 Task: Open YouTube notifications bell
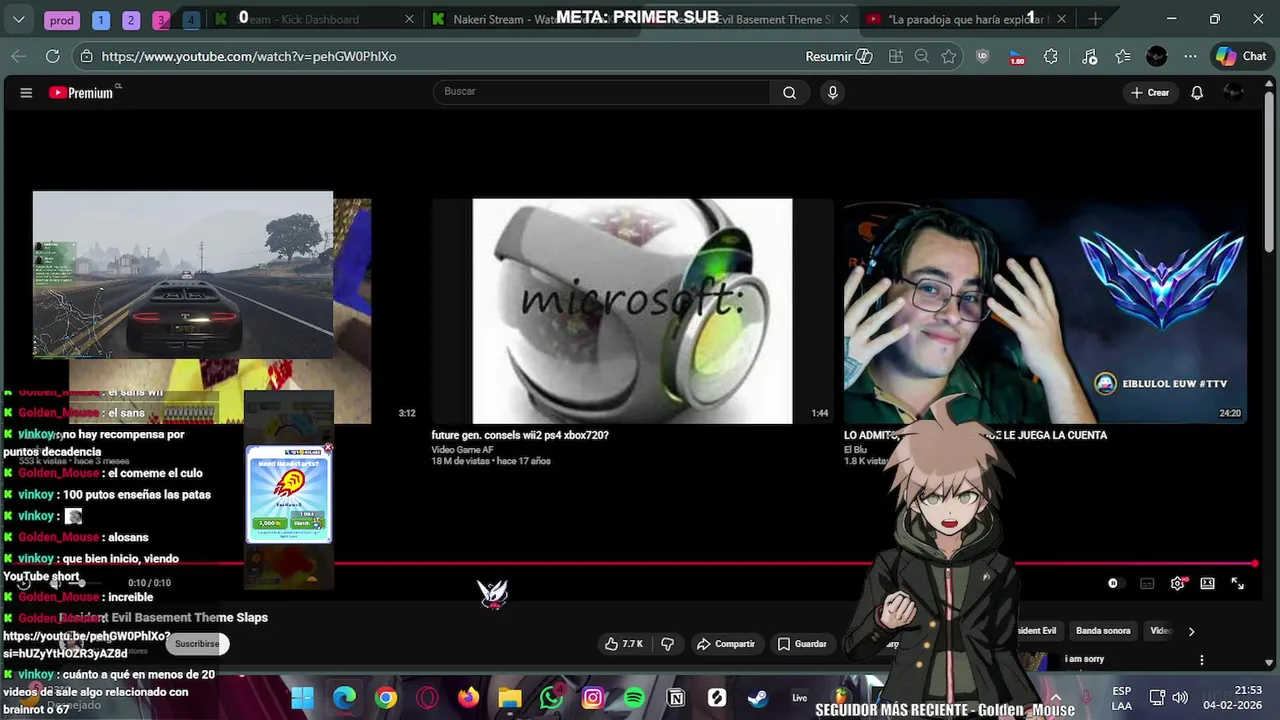[1197, 93]
